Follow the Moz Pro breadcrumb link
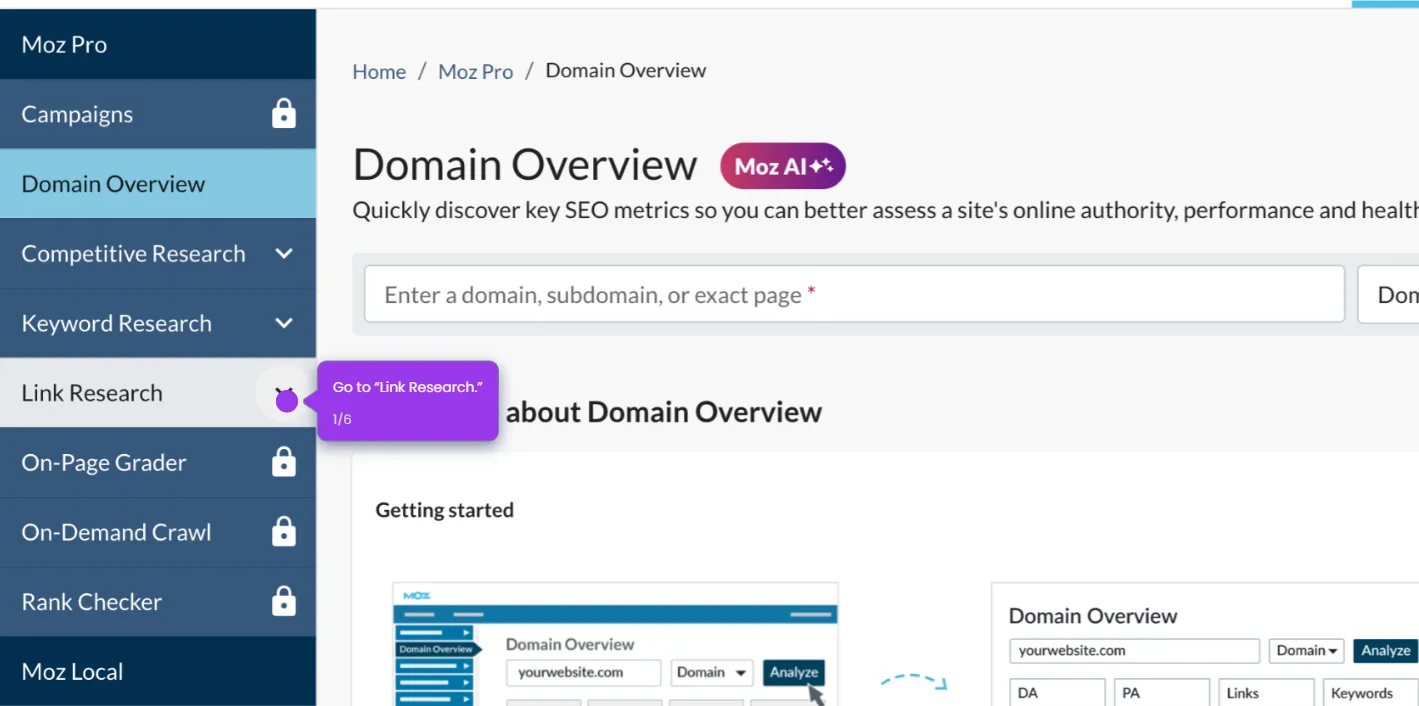Screen dimensions: 1419x706 (476, 71)
